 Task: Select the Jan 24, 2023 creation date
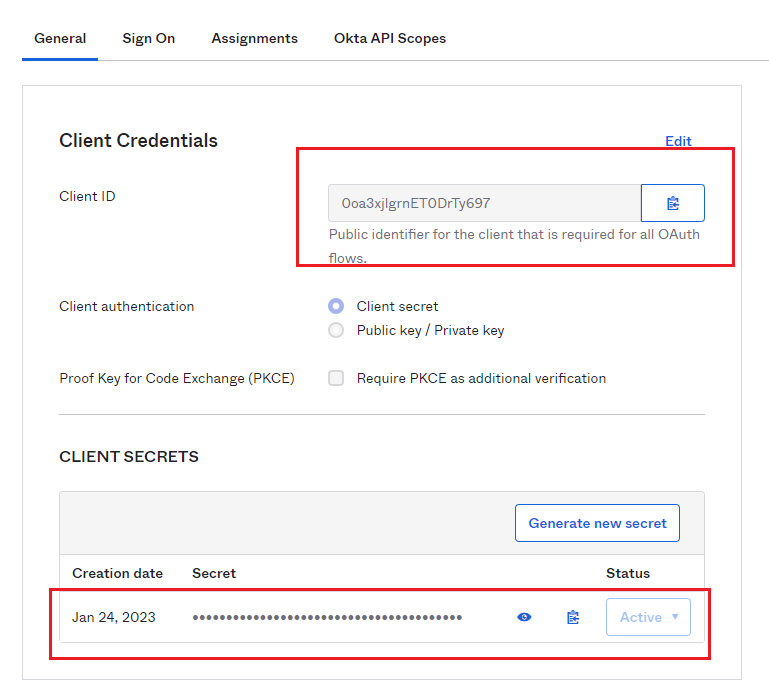[114, 617]
